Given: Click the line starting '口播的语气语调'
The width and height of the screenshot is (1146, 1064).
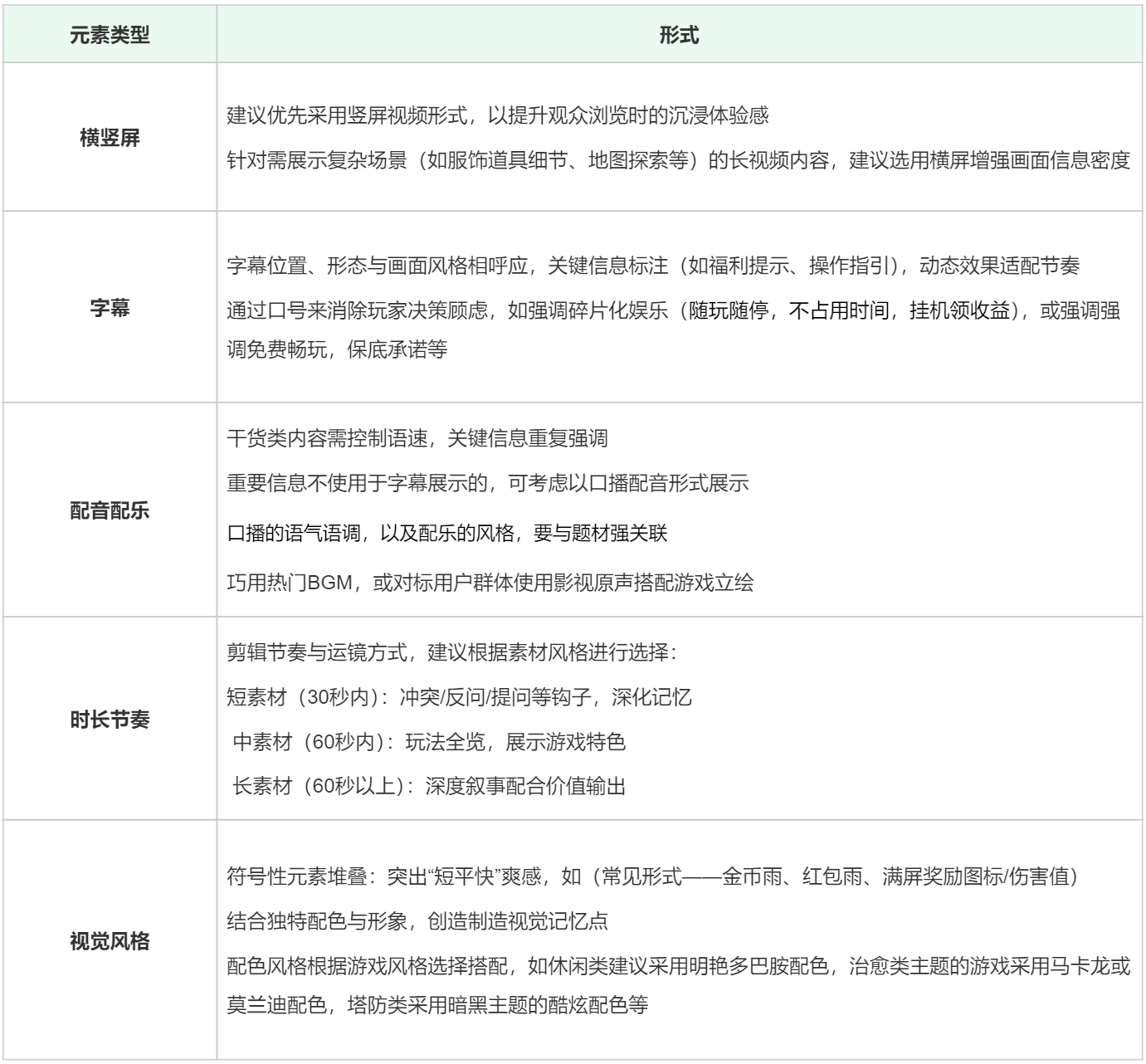Looking at the screenshot, I should tap(447, 532).
